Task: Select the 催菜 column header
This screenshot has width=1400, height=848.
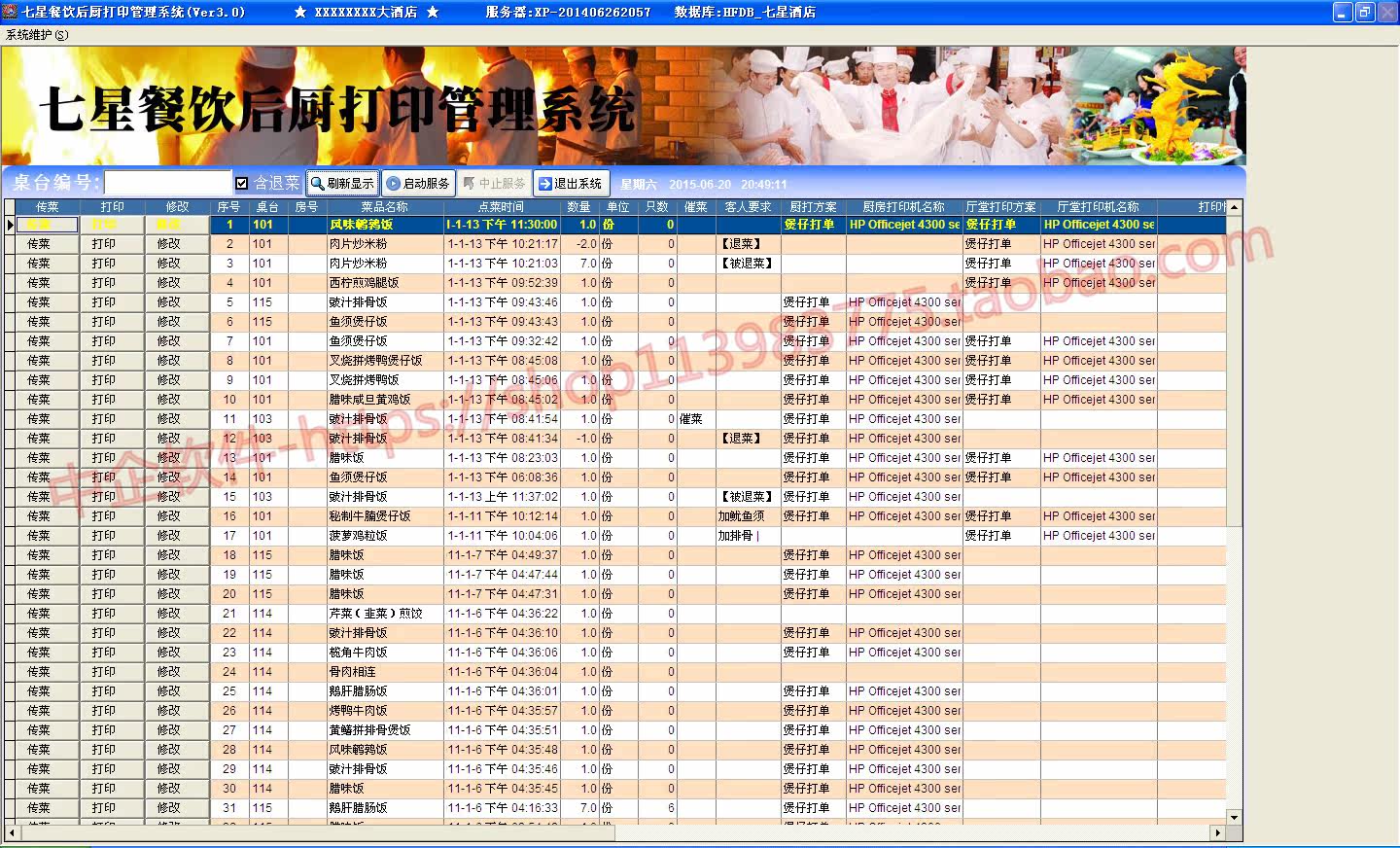Action: click(696, 207)
